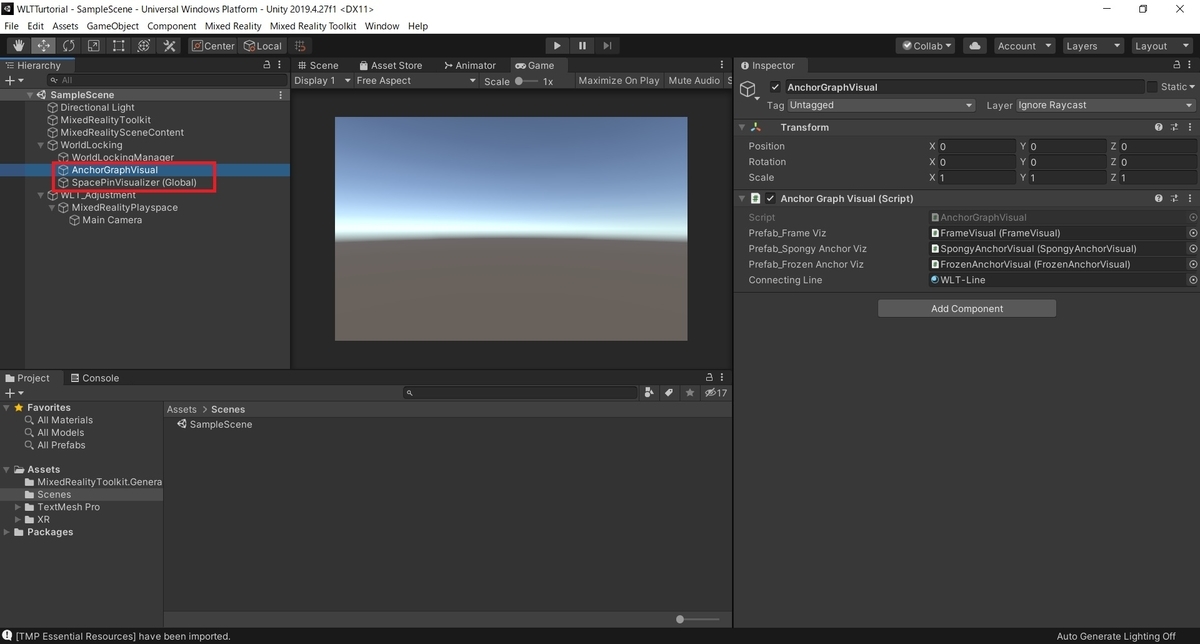Open object picker for Connecting Line

(x=1192, y=280)
